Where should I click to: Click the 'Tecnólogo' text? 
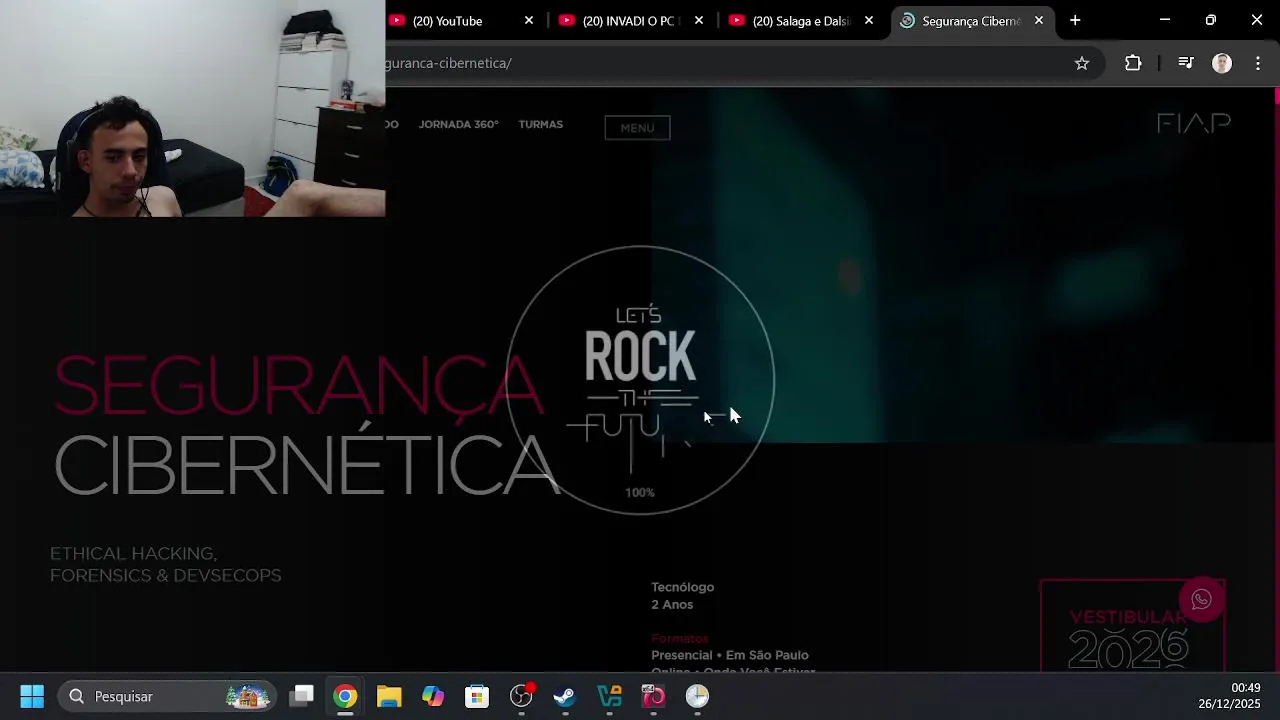683,587
